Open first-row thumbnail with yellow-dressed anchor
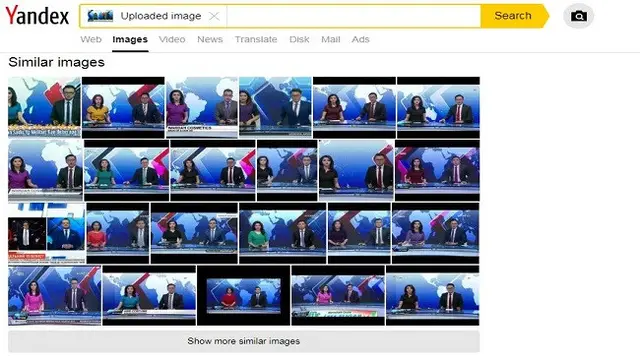 123,107
